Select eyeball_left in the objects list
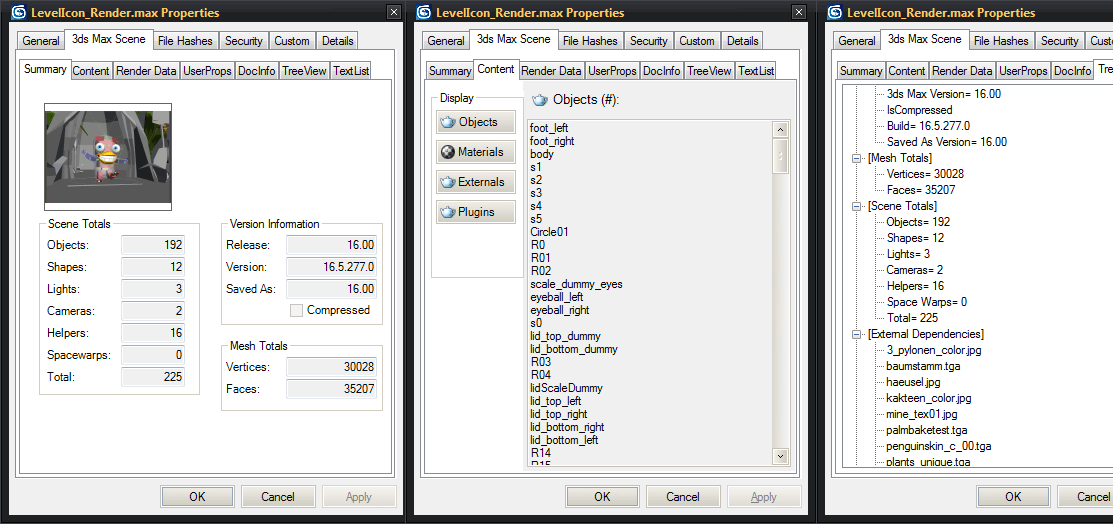This screenshot has height=524, width=1113. [559, 297]
